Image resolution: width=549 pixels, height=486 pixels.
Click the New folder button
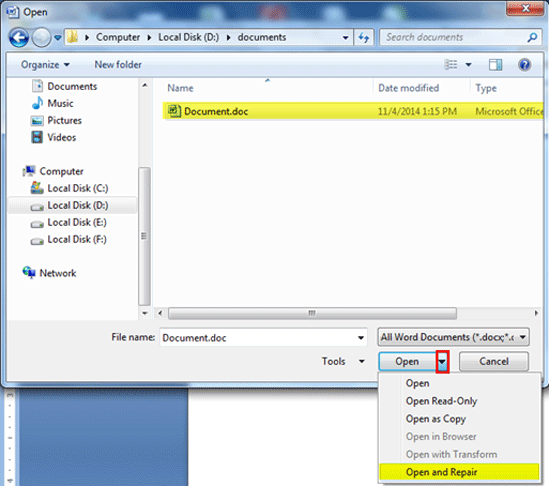coord(118,65)
